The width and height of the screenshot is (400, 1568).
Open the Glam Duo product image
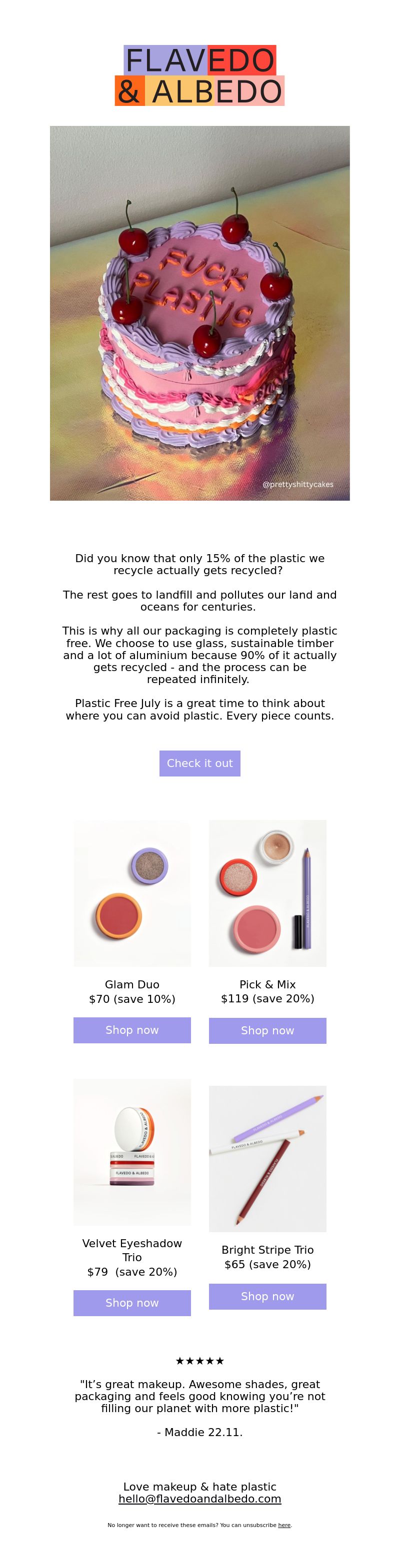coord(132,893)
